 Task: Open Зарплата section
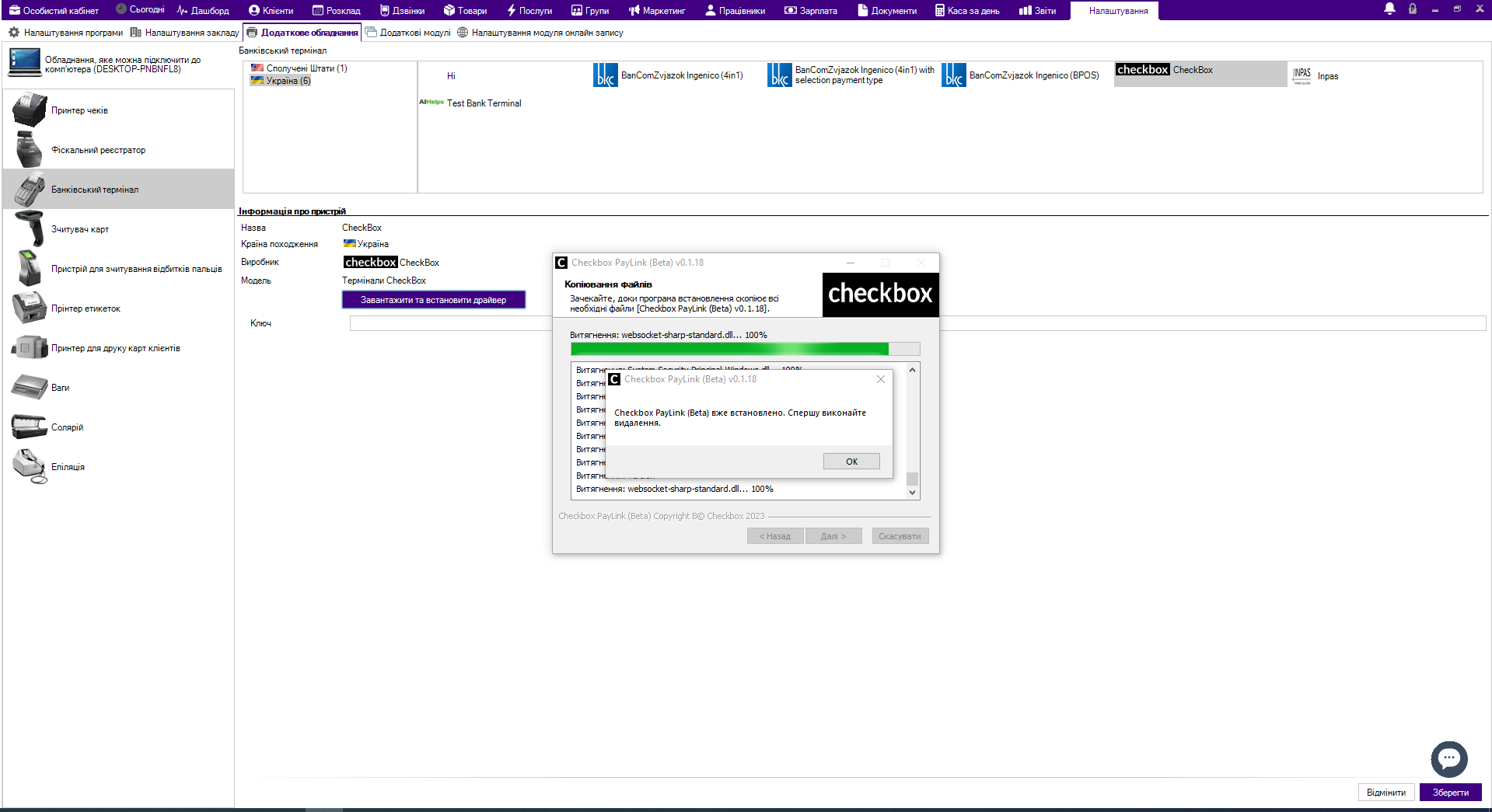[x=811, y=10]
